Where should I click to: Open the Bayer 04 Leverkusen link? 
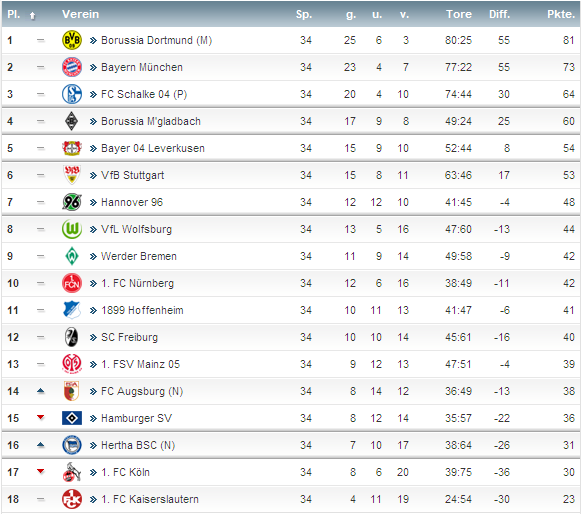pos(153,148)
